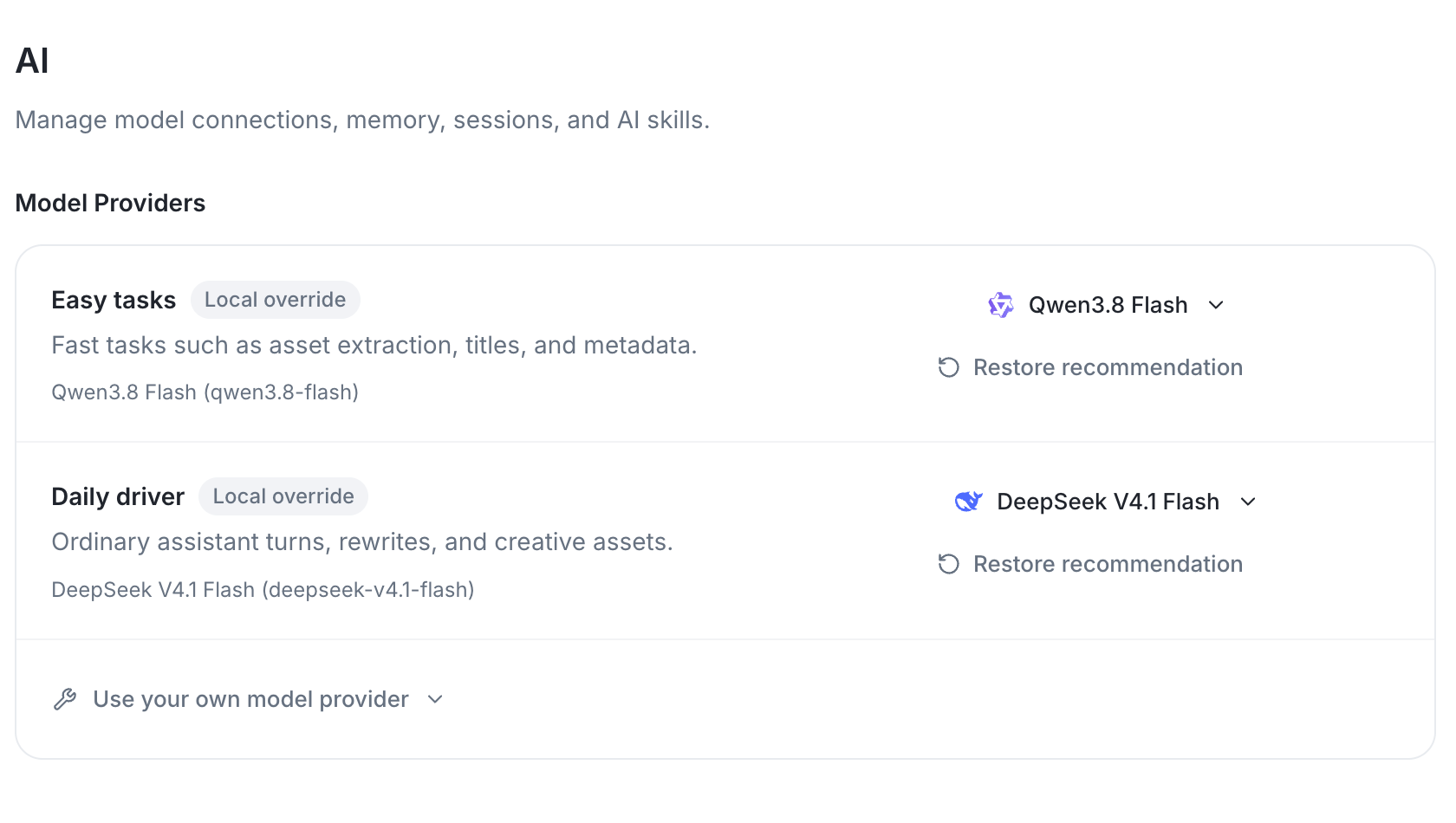1456x823 pixels.
Task: Click the text Qwen3.8 Flash (qwen3.8-flash)
Action: 205,392
